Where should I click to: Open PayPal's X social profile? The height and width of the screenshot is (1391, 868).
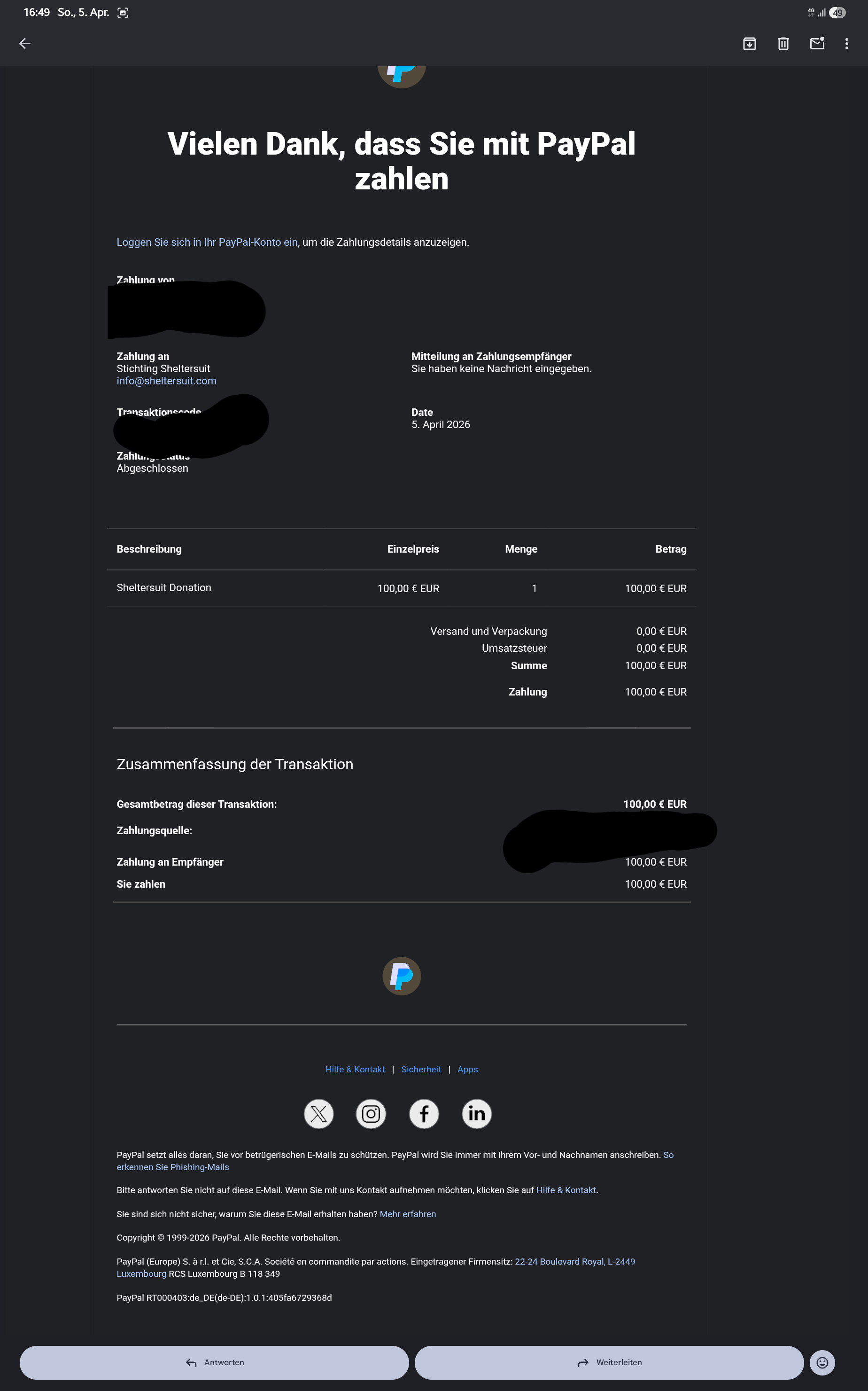pyautogui.click(x=318, y=1114)
